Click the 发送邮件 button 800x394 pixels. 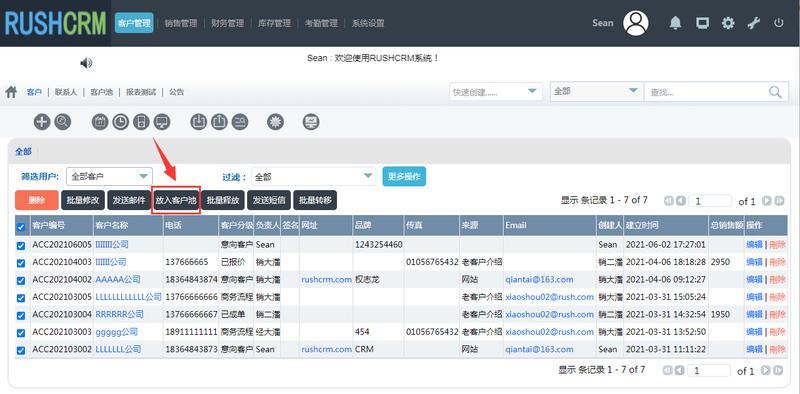[x=129, y=200]
